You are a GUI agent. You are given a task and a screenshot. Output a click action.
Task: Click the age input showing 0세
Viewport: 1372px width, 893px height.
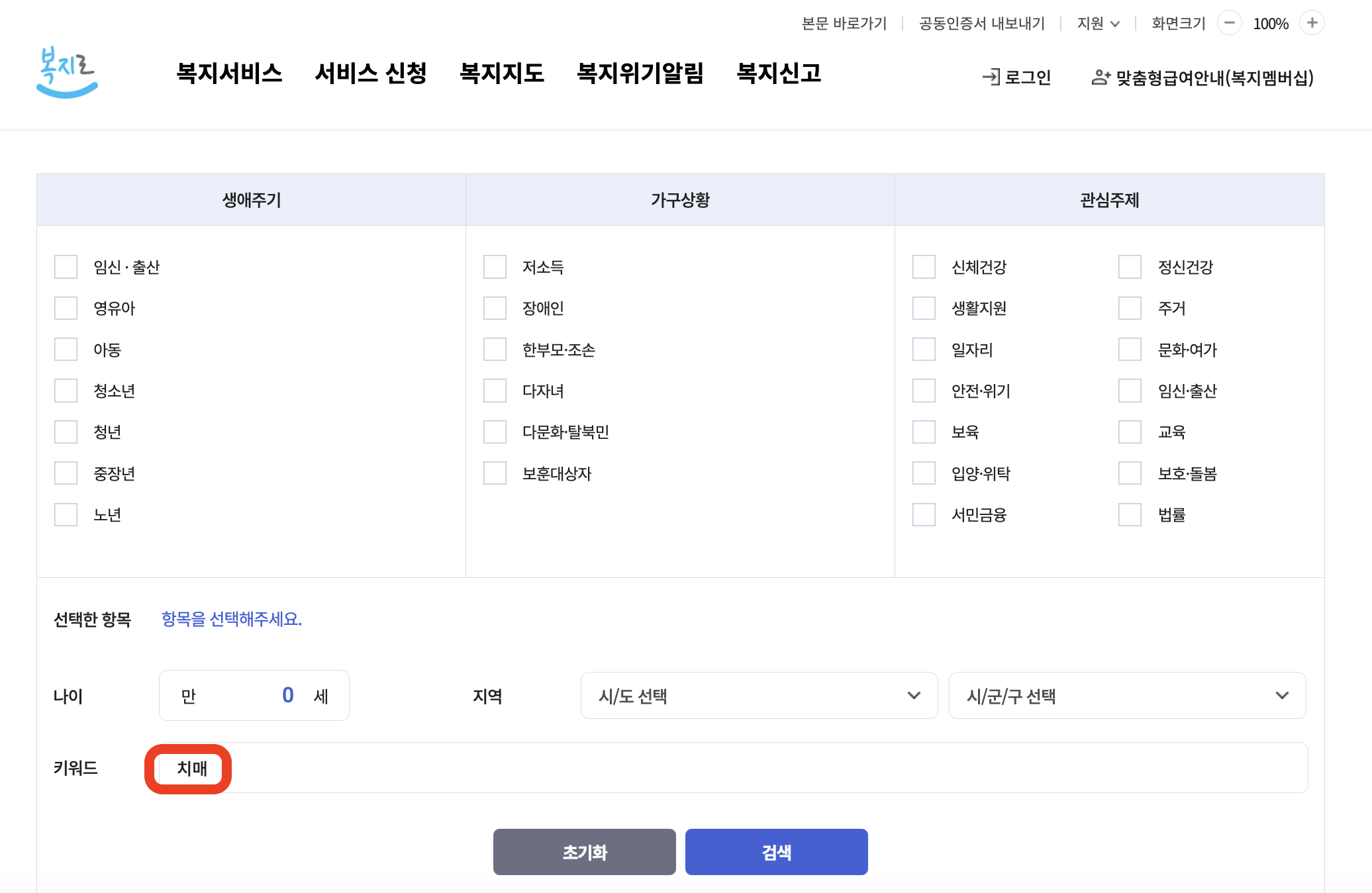point(254,695)
